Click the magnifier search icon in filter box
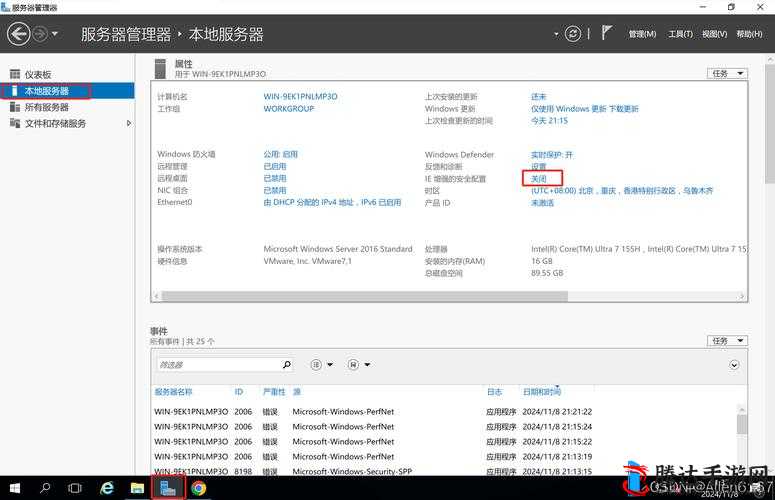775x500 pixels. [x=287, y=365]
